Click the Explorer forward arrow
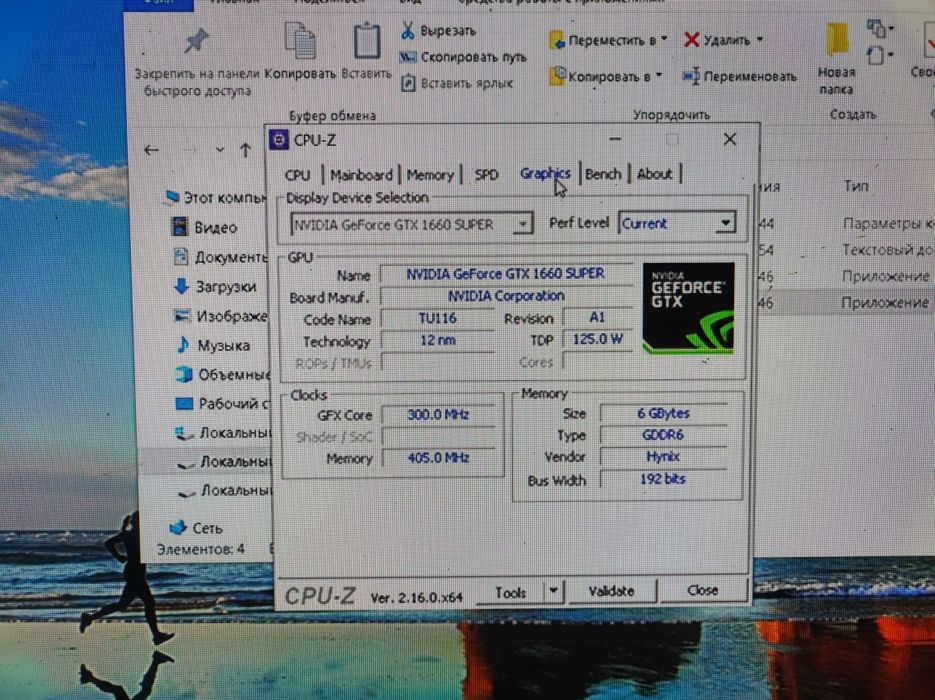 pos(189,150)
